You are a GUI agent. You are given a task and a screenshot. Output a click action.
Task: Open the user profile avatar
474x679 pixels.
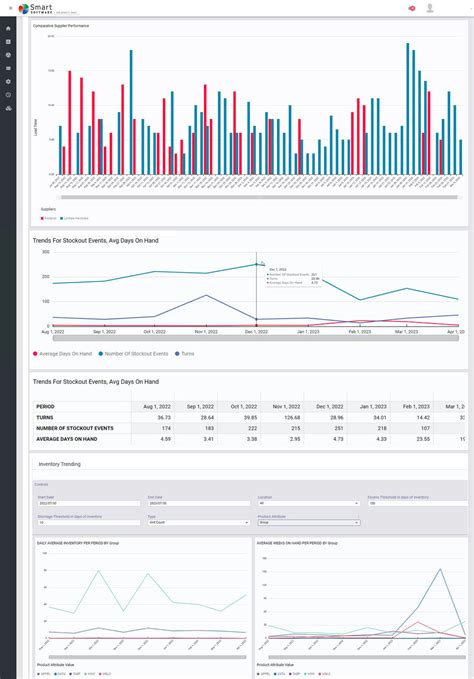click(x=430, y=8)
